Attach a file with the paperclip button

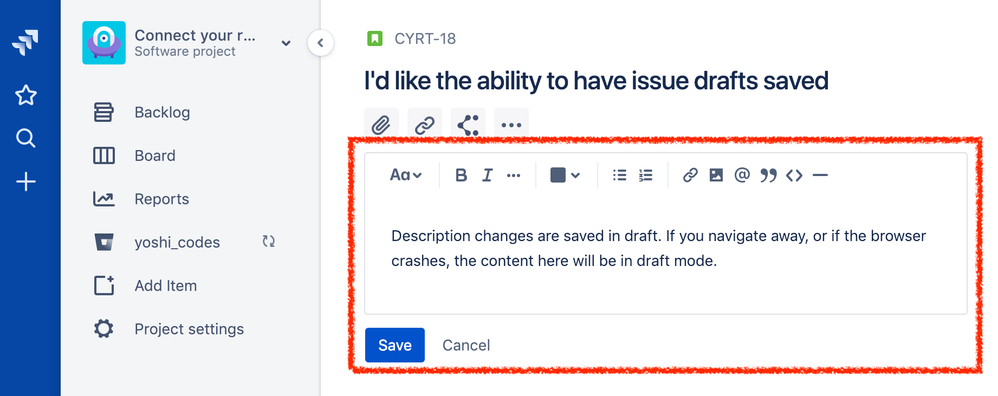click(381, 125)
